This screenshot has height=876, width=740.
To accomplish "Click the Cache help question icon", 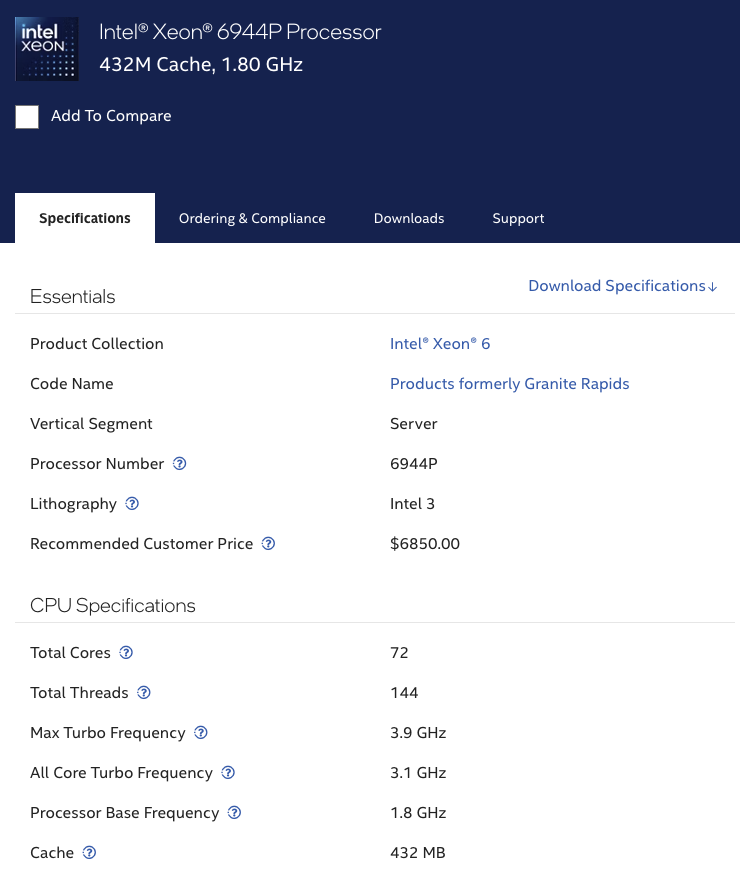I will tap(89, 853).
